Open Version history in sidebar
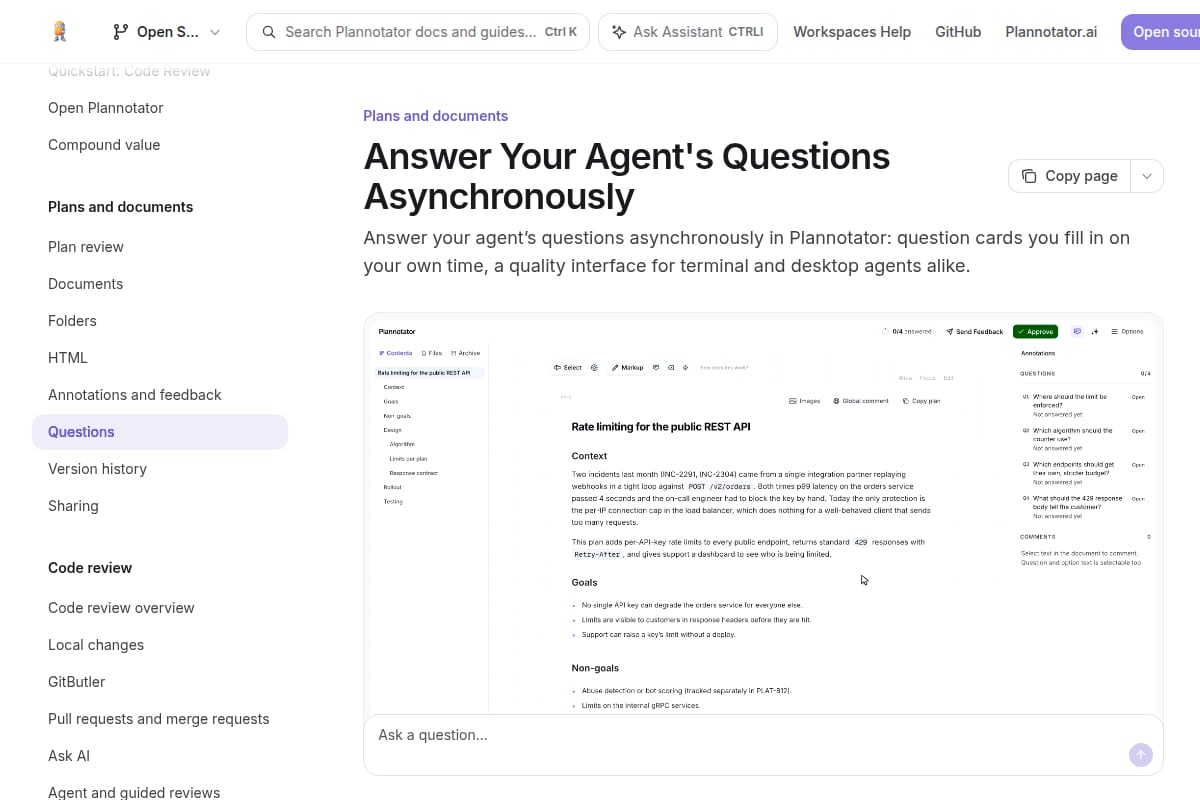The height and width of the screenshot is (800, 1200). pos(97,469)
